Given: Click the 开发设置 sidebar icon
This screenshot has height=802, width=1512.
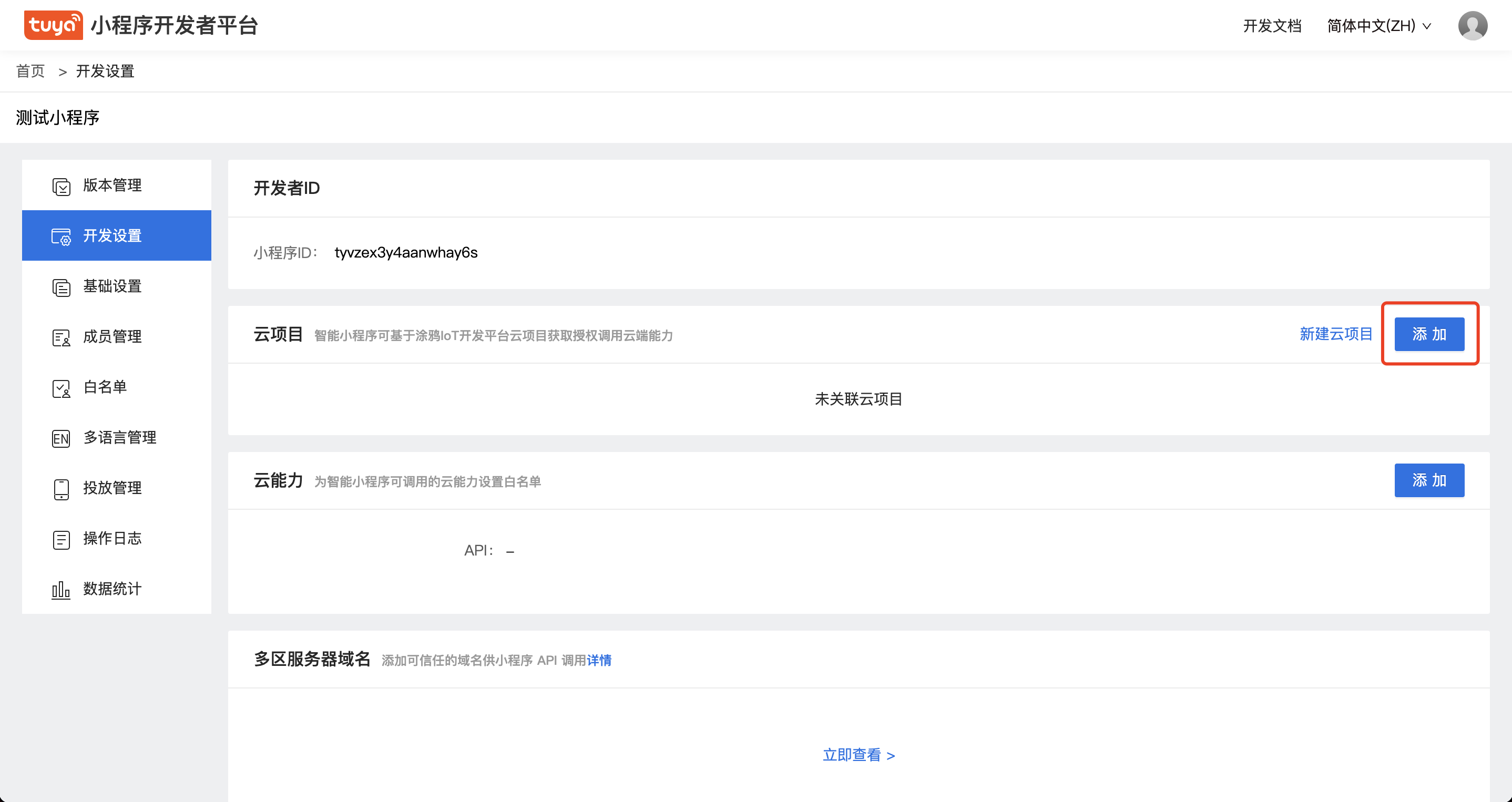Looking at the screenshot, I should pyautogui.click(x=61, y=237).
